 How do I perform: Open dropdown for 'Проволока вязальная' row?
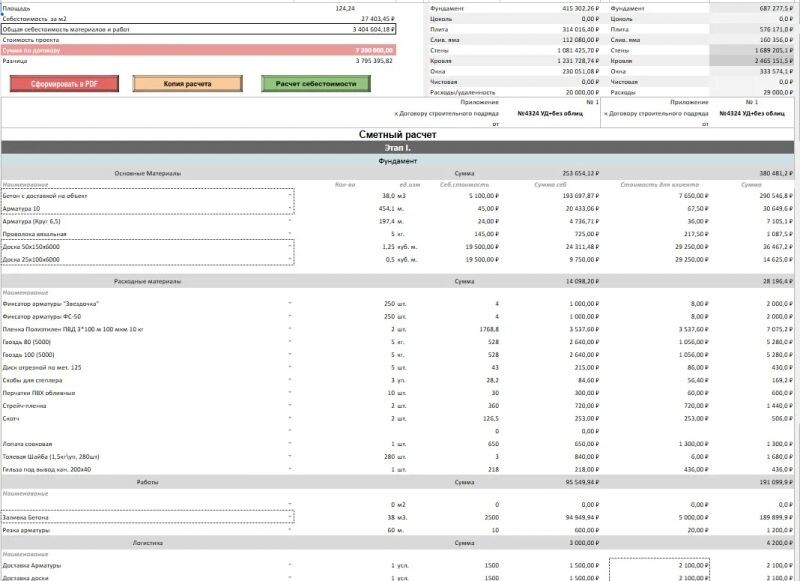290,234
